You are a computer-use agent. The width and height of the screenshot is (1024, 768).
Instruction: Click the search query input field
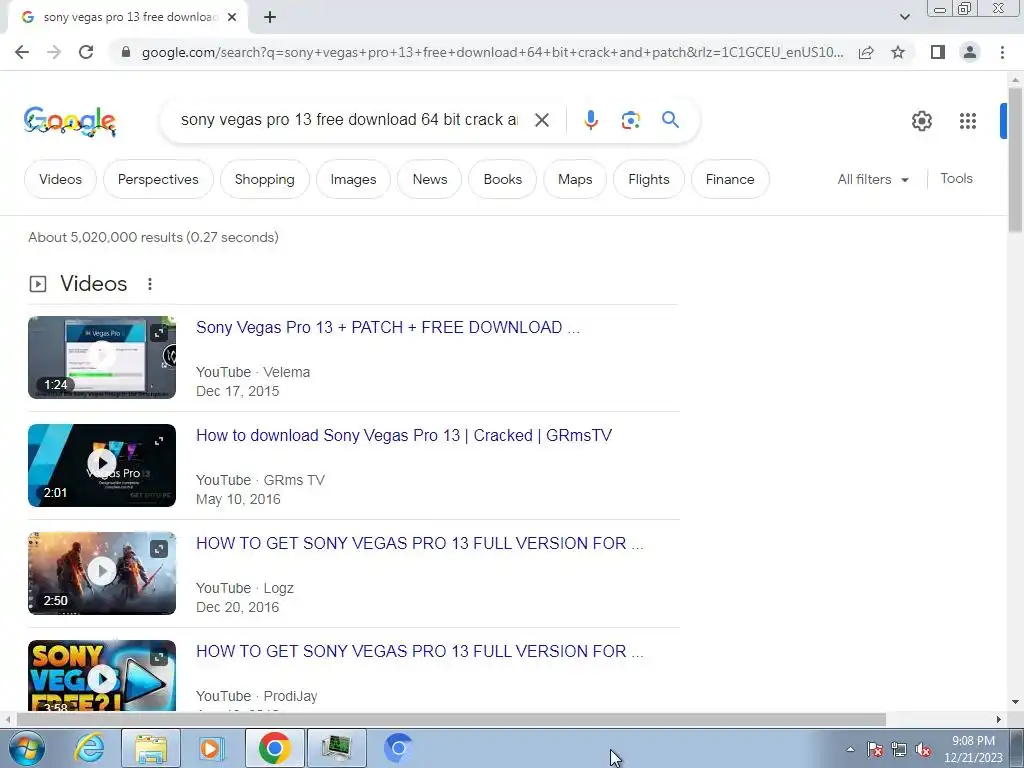click(x=349, y=120)
